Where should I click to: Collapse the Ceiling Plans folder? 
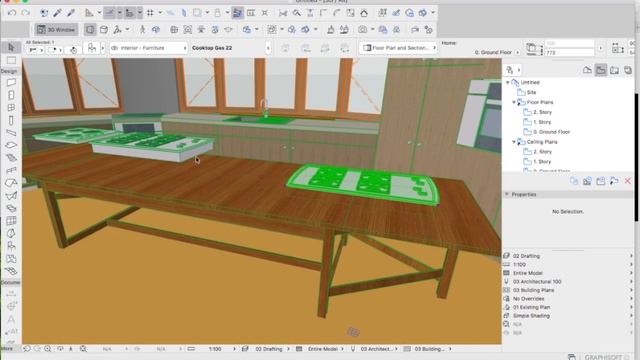(x=514, y=142)
